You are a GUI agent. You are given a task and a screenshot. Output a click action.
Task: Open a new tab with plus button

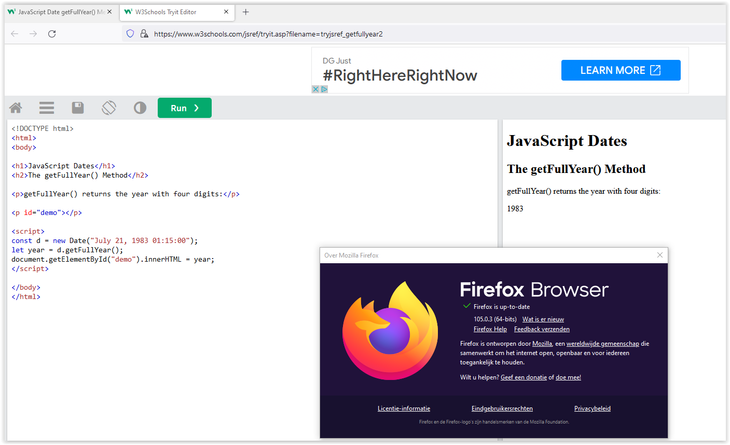(246, 12)
